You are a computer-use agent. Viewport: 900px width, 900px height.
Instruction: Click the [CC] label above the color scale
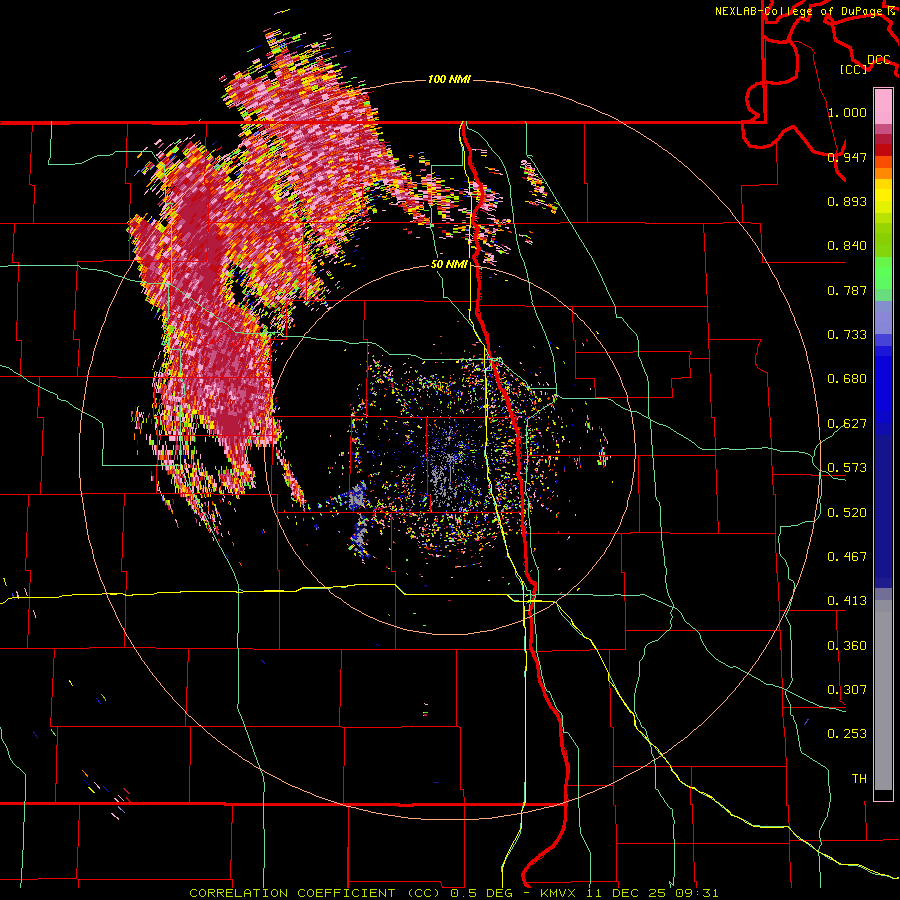(x=854, y=69)
